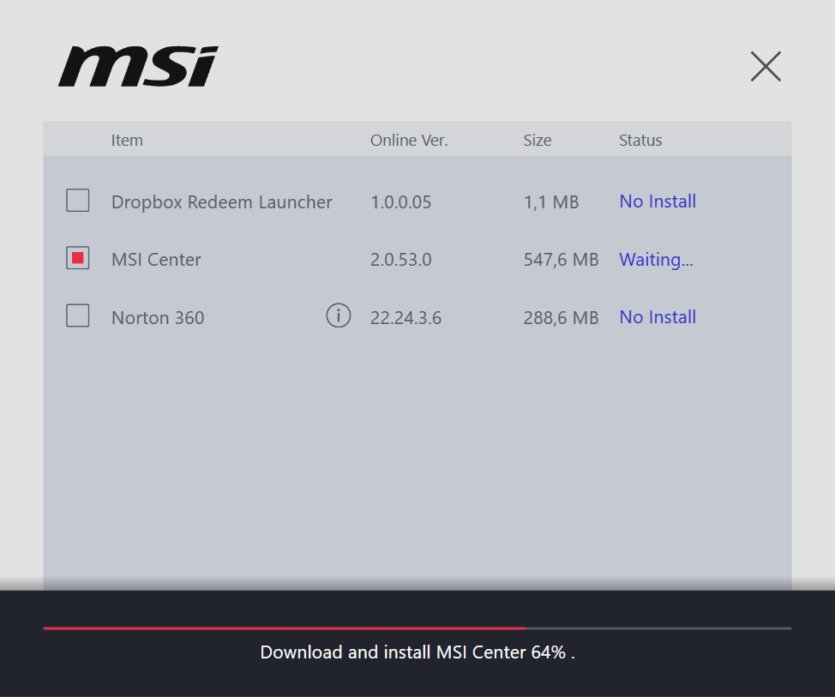The image size is (835, 697).
Task: Click the Online Ver. column header
Action: 409,140
